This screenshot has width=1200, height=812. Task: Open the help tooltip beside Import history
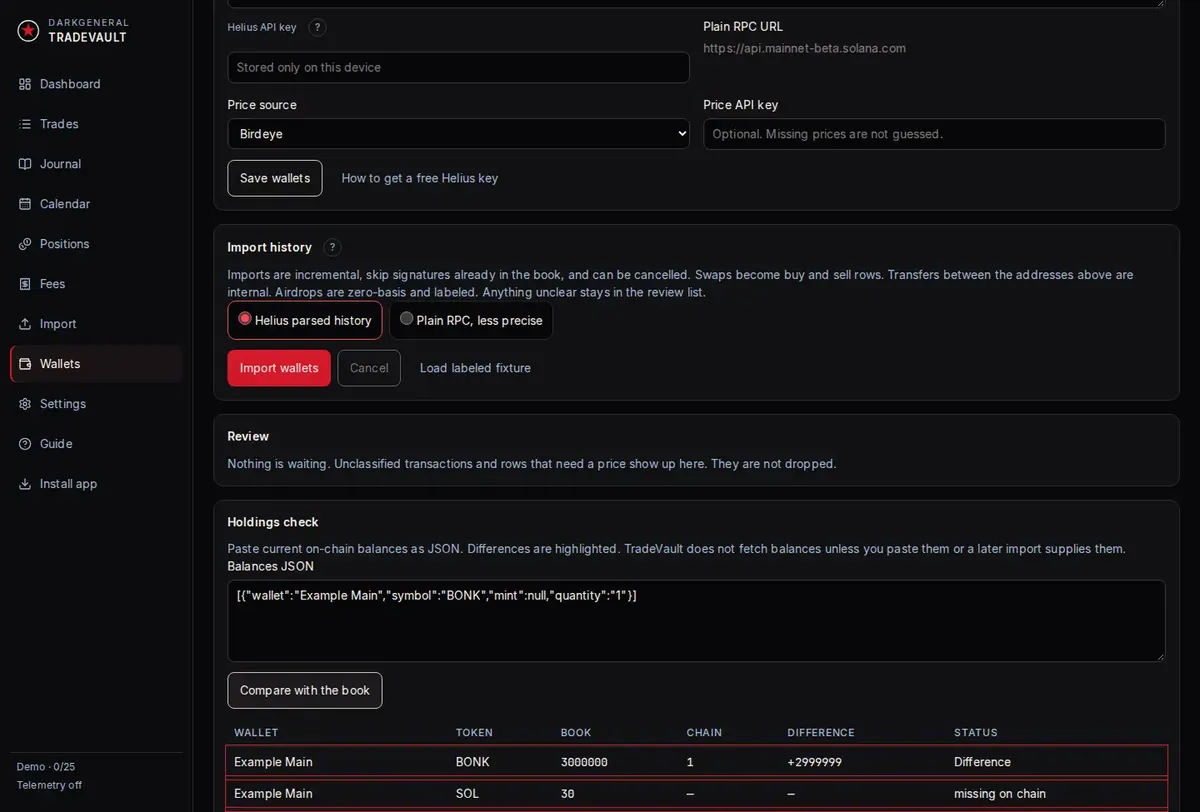tap(332, 247)
